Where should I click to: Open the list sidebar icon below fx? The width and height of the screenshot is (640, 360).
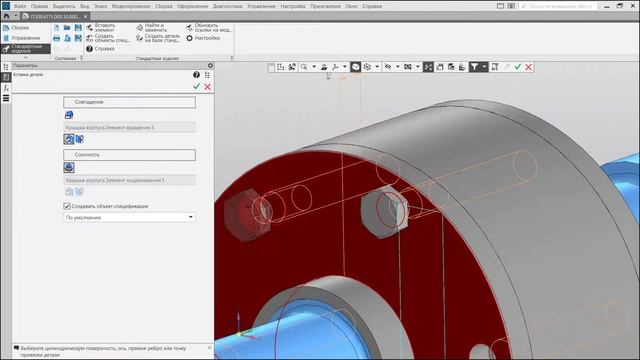tap(6, 98)
